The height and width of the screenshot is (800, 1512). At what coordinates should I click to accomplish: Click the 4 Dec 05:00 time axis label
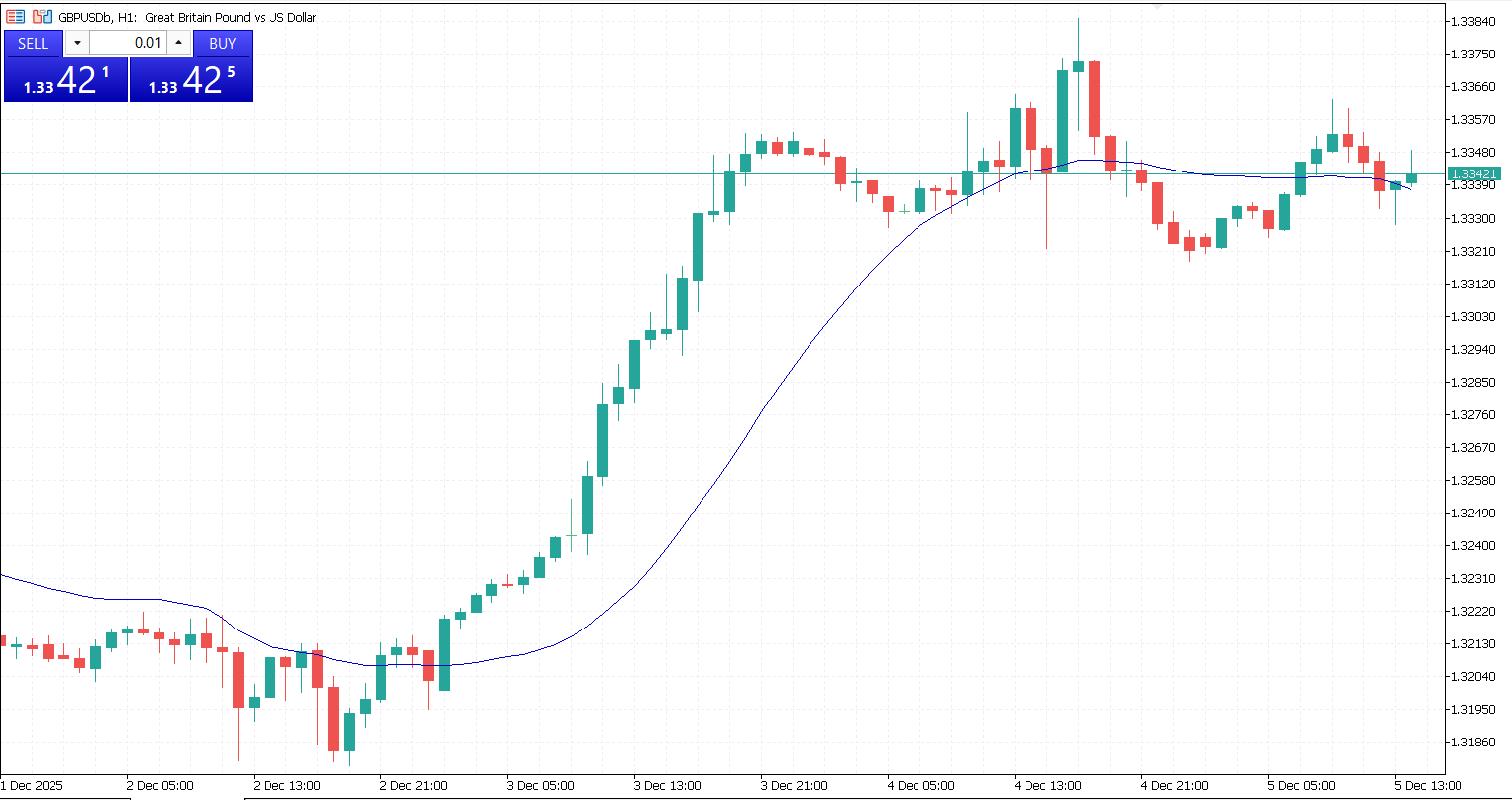(x=920, y=786)
